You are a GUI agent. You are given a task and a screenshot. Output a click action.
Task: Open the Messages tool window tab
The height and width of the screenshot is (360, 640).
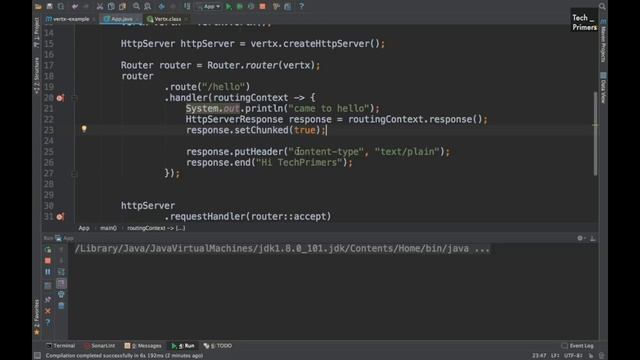pos(143,346)
